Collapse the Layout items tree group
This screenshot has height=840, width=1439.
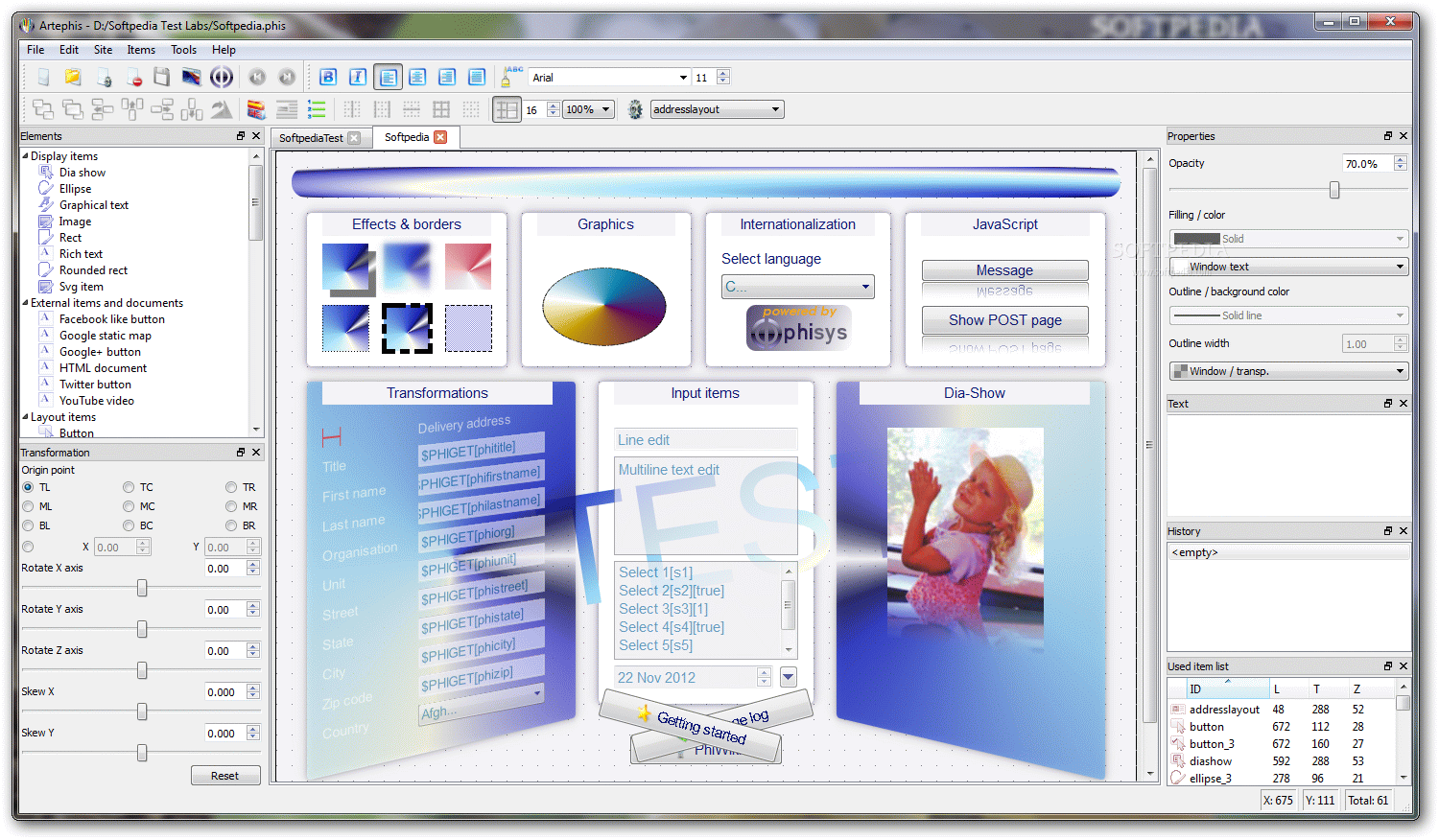coord(26,417)
